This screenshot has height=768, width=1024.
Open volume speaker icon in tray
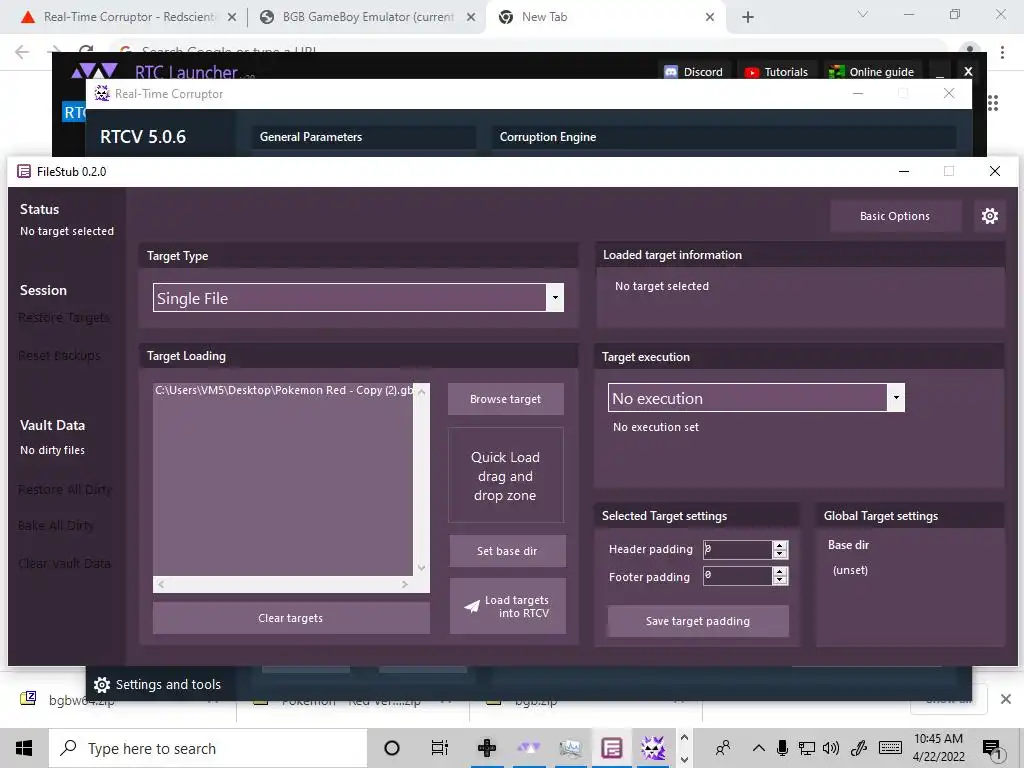pos(831,748)
